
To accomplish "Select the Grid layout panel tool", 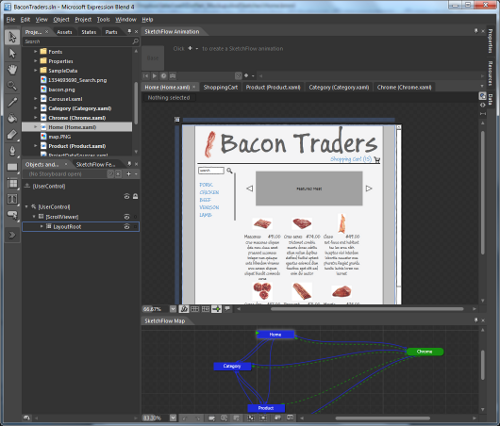I will coord(12,183).
